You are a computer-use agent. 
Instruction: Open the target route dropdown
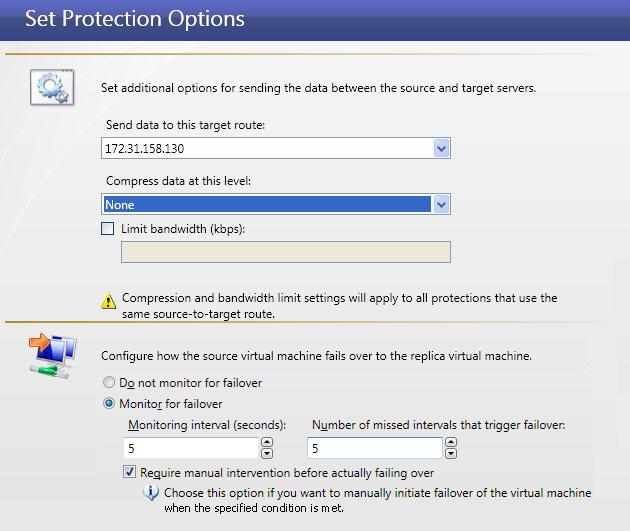(442, 149)
